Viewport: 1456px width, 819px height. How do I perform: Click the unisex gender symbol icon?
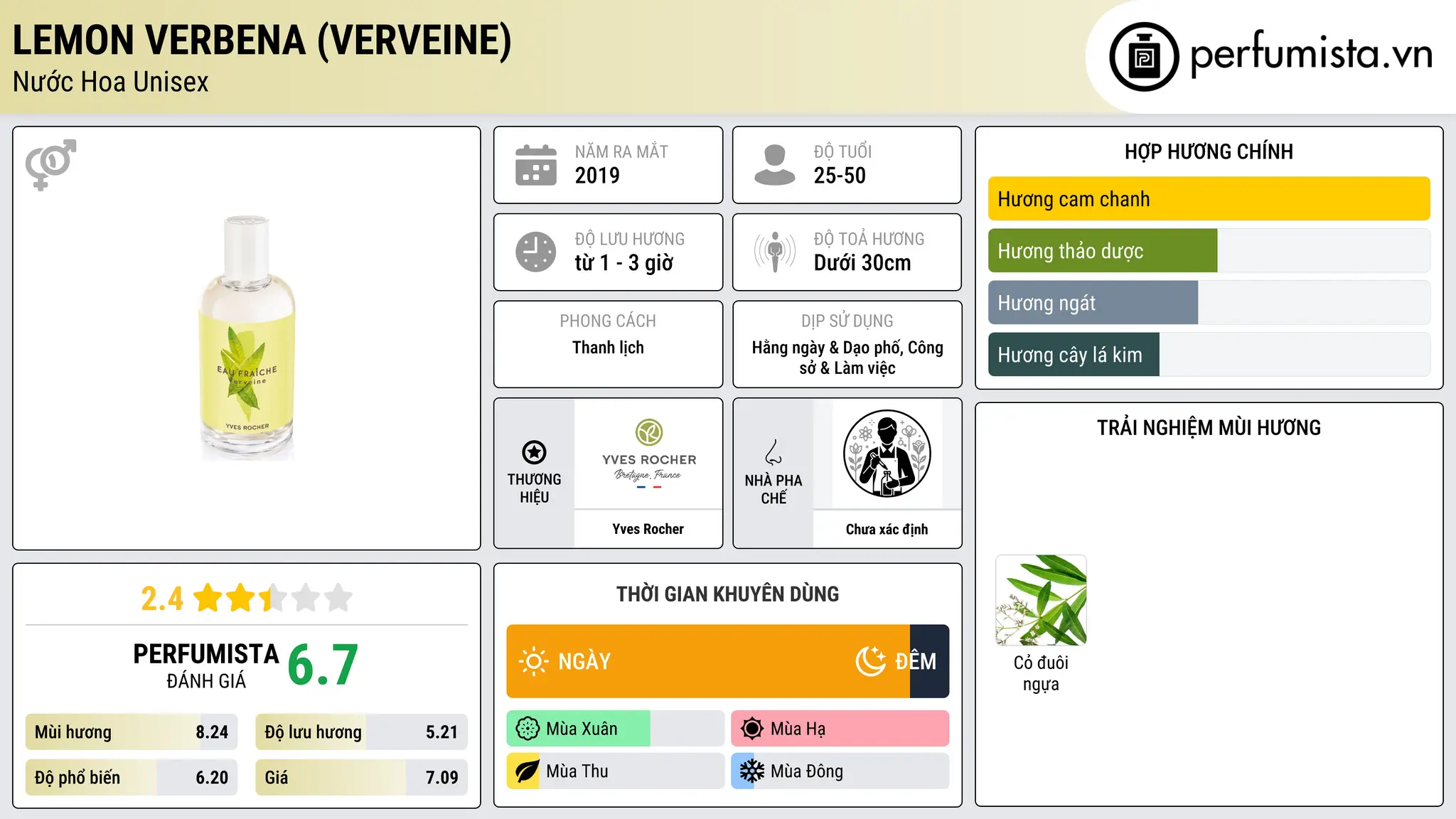tap(50, 165)
